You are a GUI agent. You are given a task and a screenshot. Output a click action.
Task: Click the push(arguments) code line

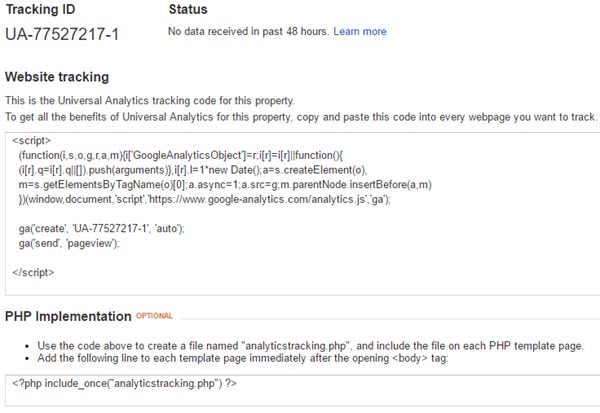(x=193, y=170)
